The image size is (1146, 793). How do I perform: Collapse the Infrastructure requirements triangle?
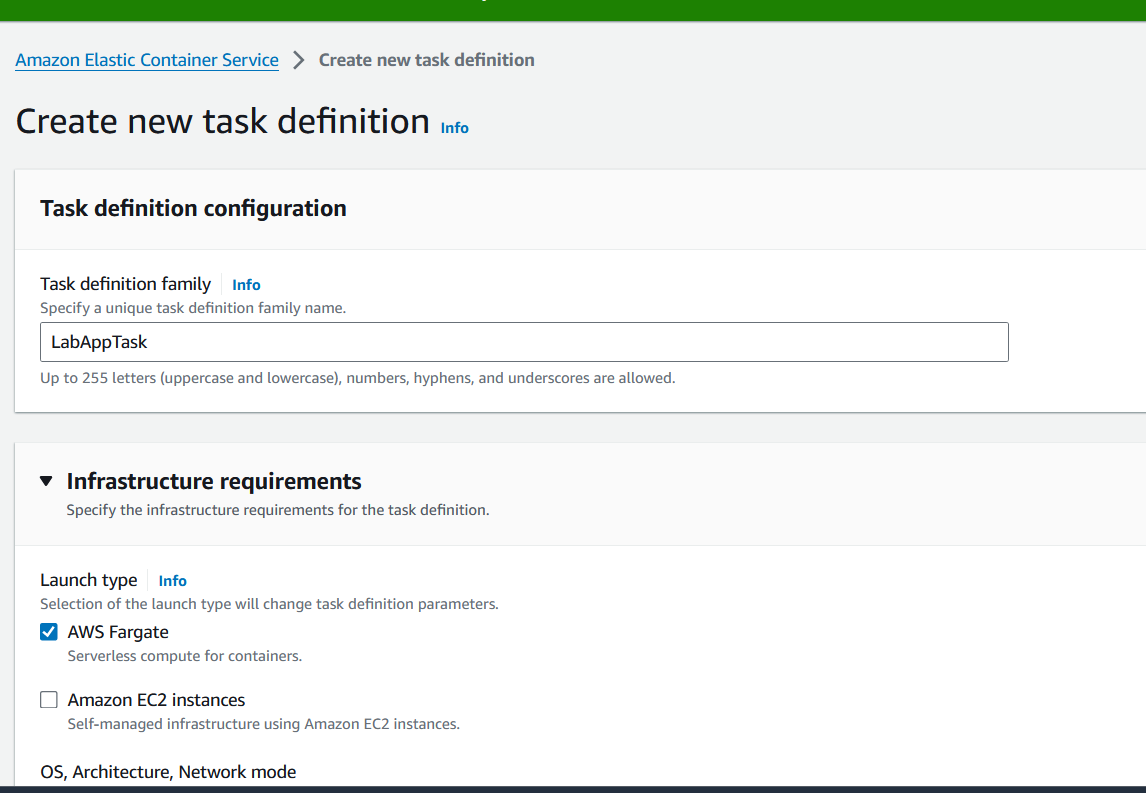[46, 481]
